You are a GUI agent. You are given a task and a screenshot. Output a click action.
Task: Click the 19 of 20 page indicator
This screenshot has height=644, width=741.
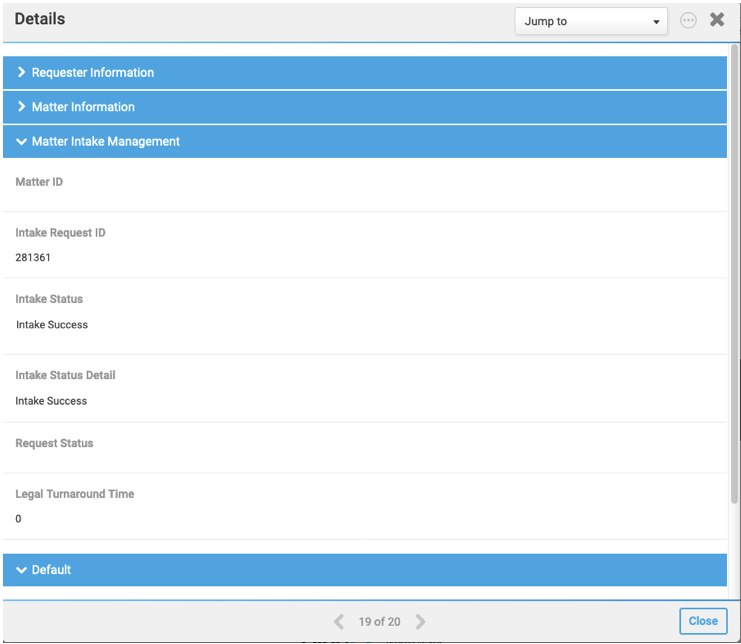click(379, 622)
